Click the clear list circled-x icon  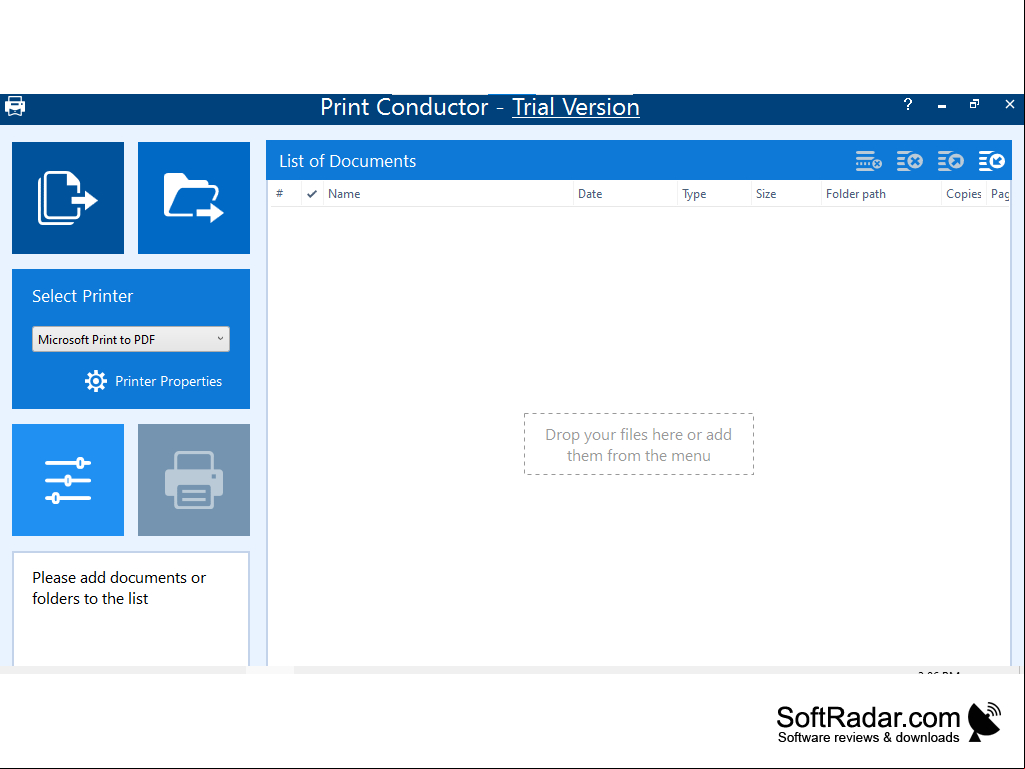point(910,161)
